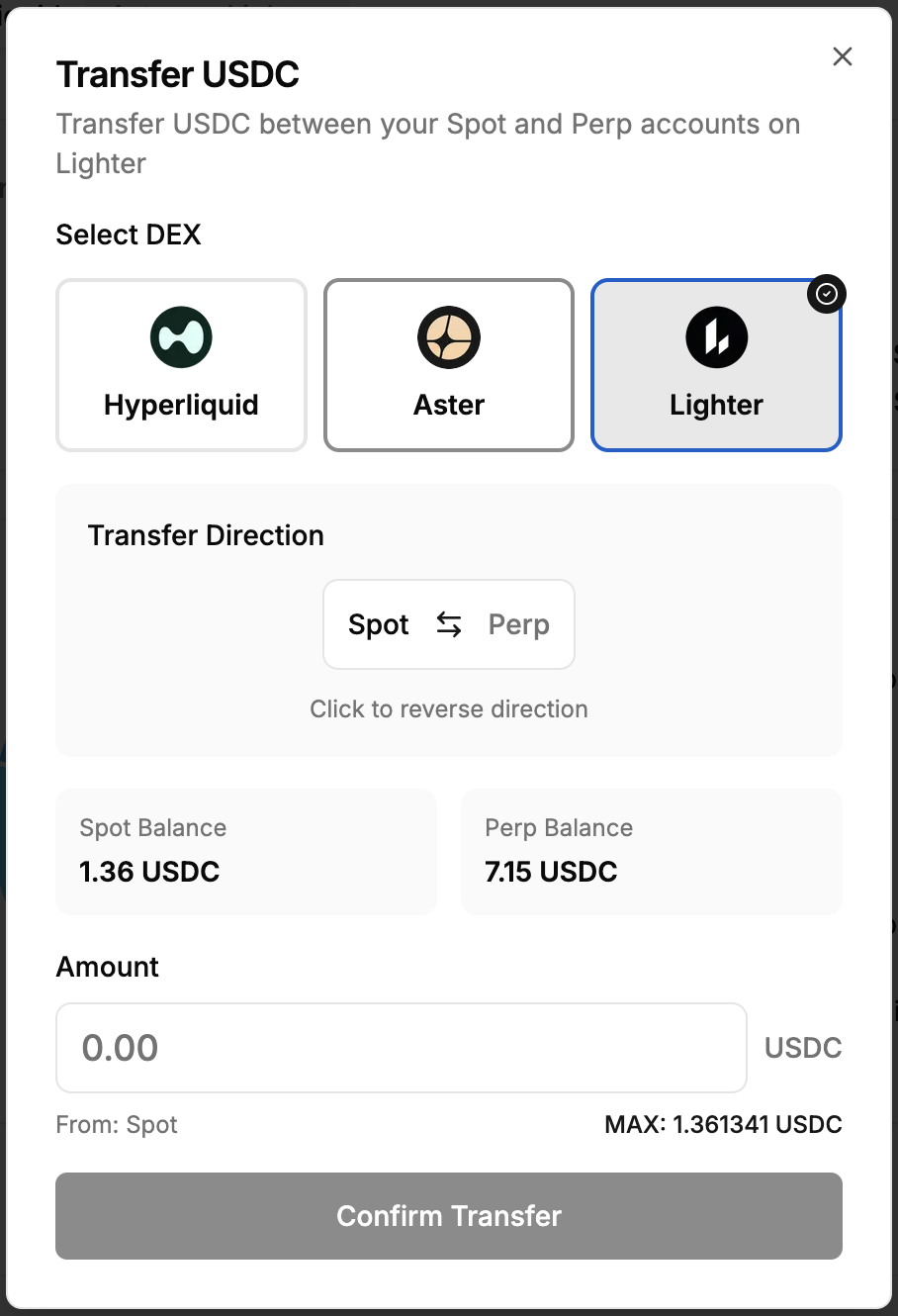Click the USDC unit label beside amount
The width and height of the screenshot is (898, 1316).
coord(803,1048)
